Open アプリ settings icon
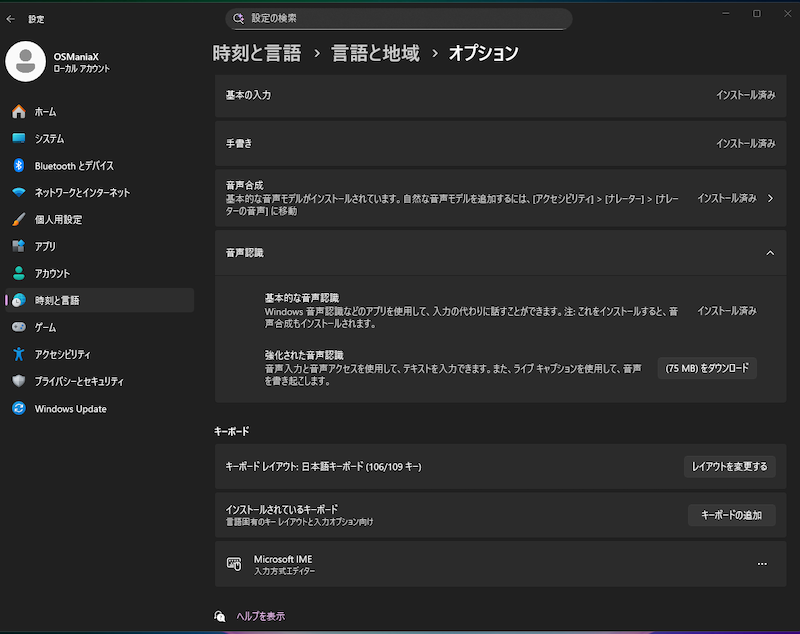Image resolution: width=800 pixels, height=634 pixels. tap(19, 246)
